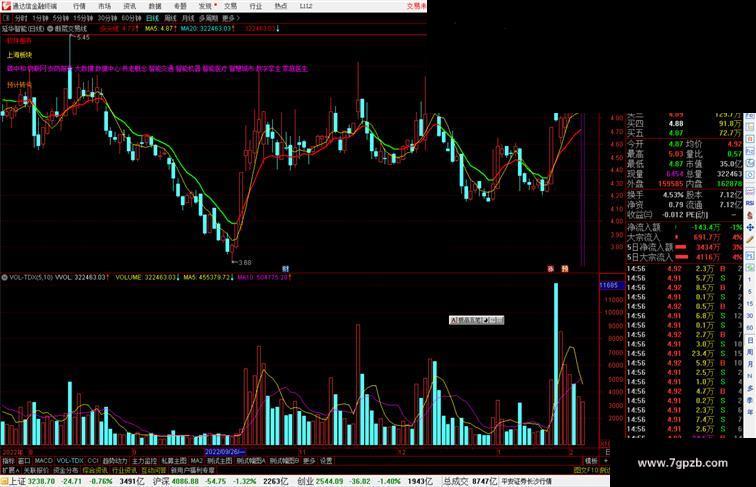Open the 市场 menu

pos(105,6)
